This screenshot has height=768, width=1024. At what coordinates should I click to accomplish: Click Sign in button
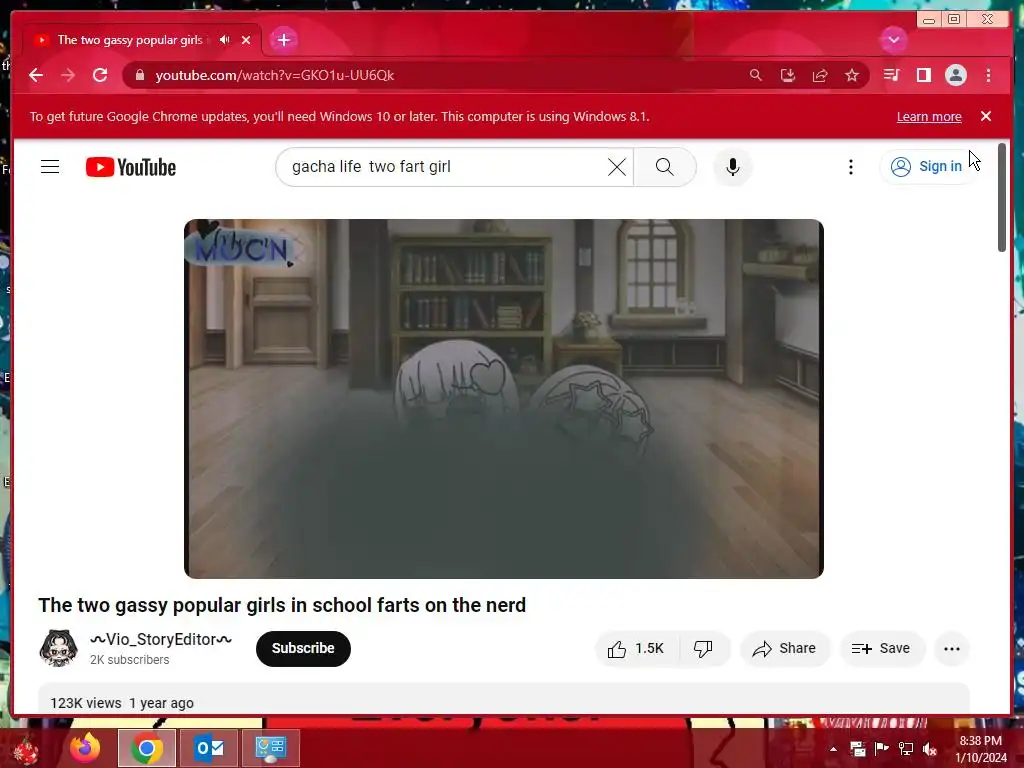click(927, 167)
